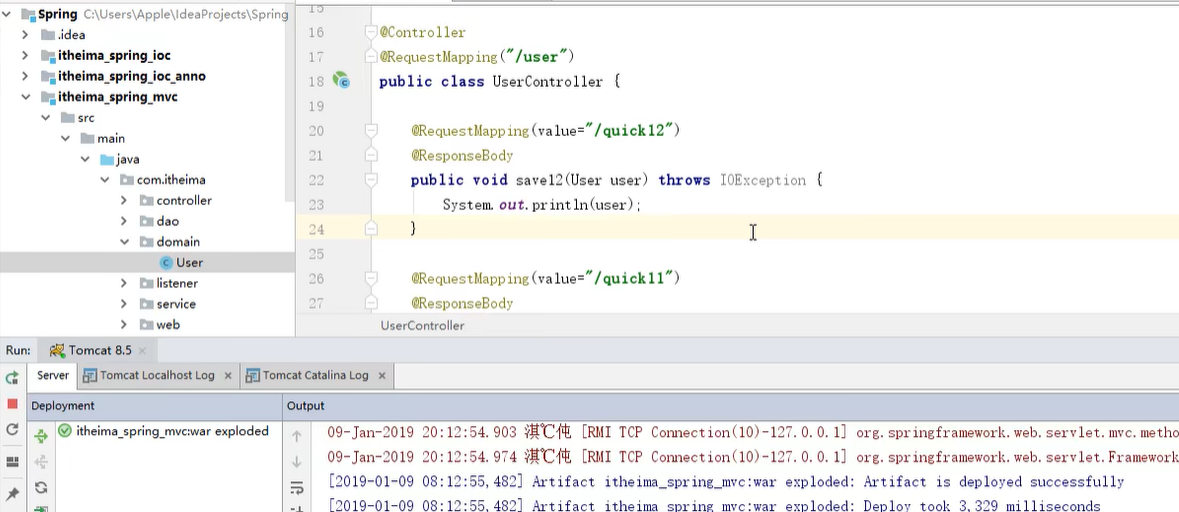Fold the save12 method body at line 22
The image size is (1179, 512).
coord(370,180)
